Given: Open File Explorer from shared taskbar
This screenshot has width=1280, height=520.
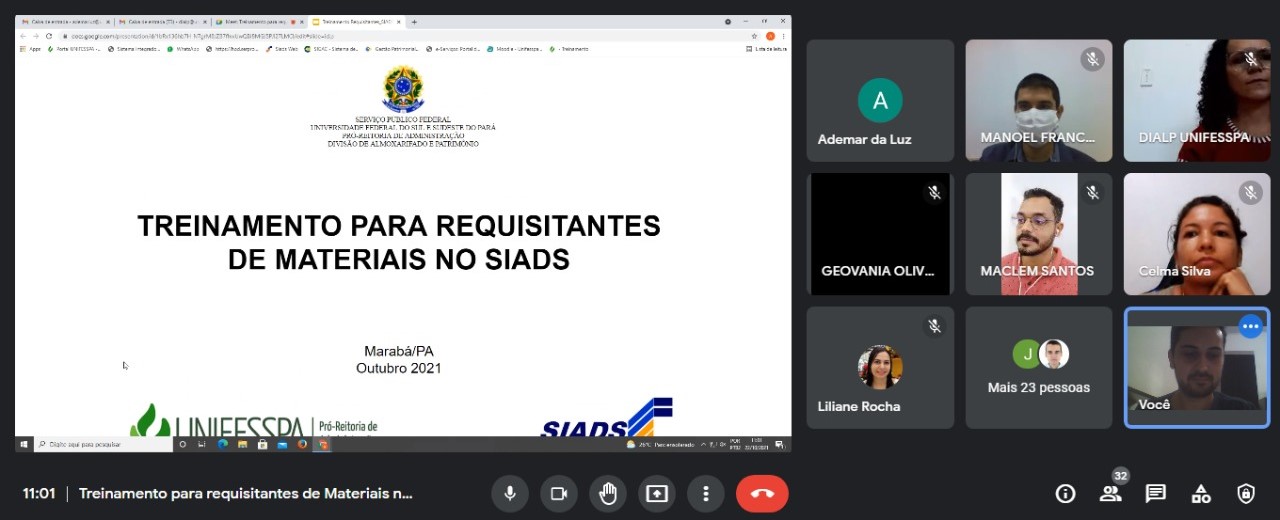Looking at the screenshot, I should click(242, 444).
